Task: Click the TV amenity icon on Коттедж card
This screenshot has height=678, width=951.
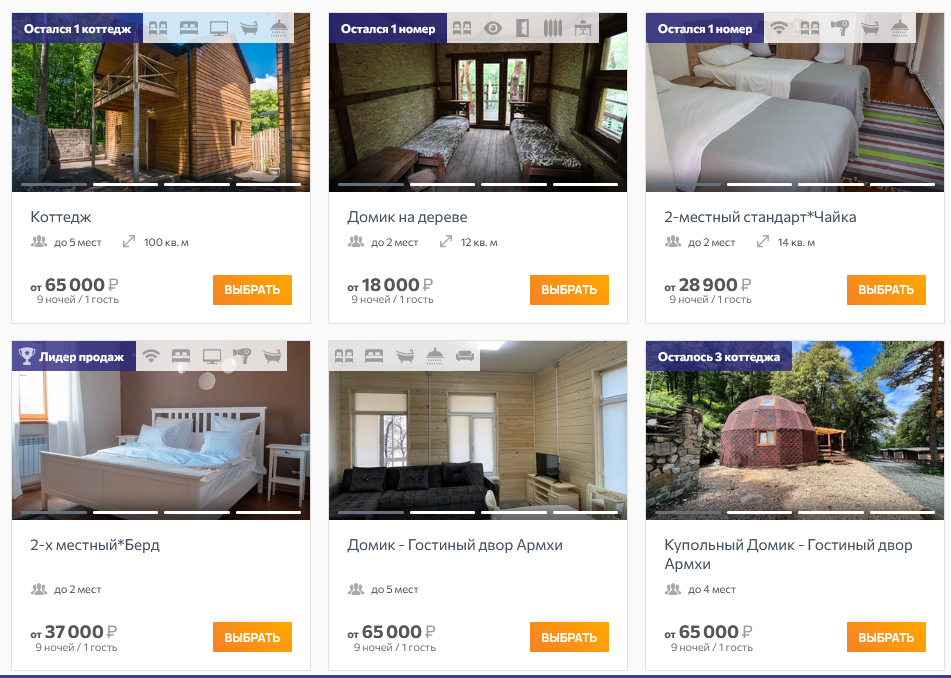Action: pyautogui.click(x=219, y=28)
